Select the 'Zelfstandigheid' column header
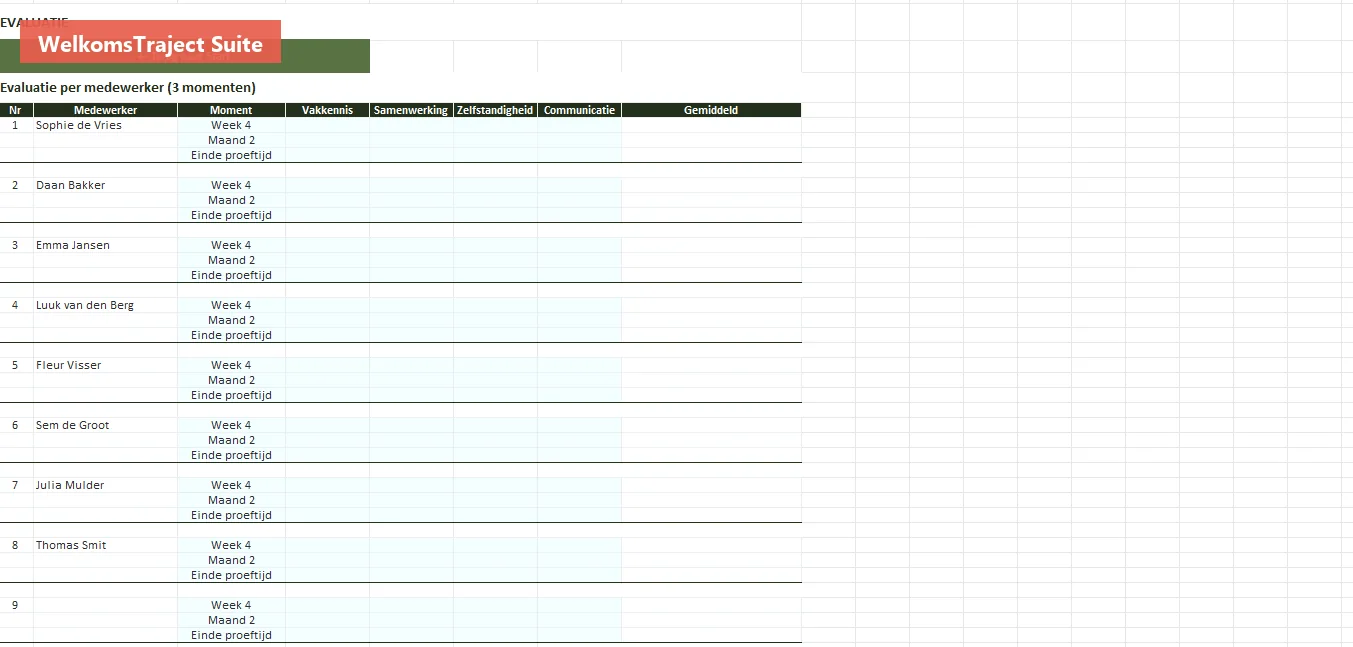The height and width of the screenshot is (647, 1353). click(x=495, y=110)
